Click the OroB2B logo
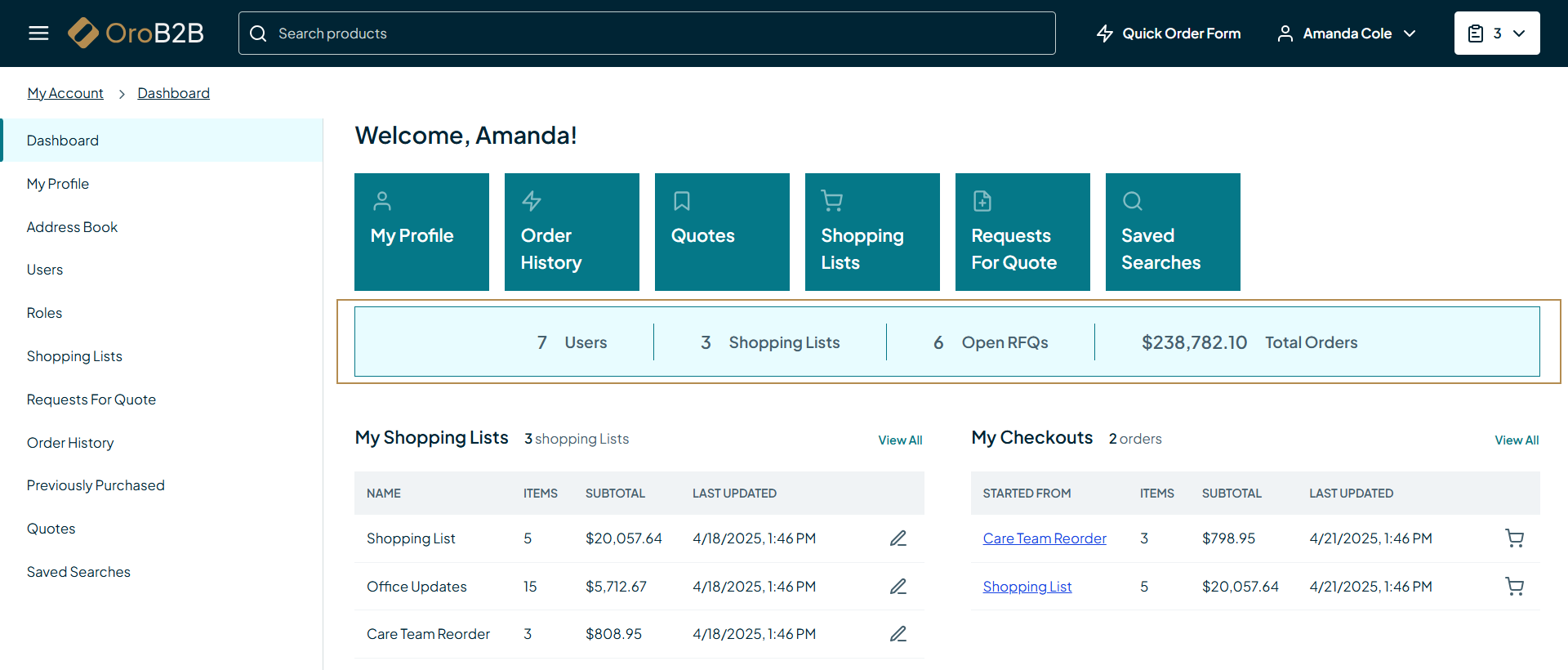Screen dimensions: 1568x670 click(136, 33)
